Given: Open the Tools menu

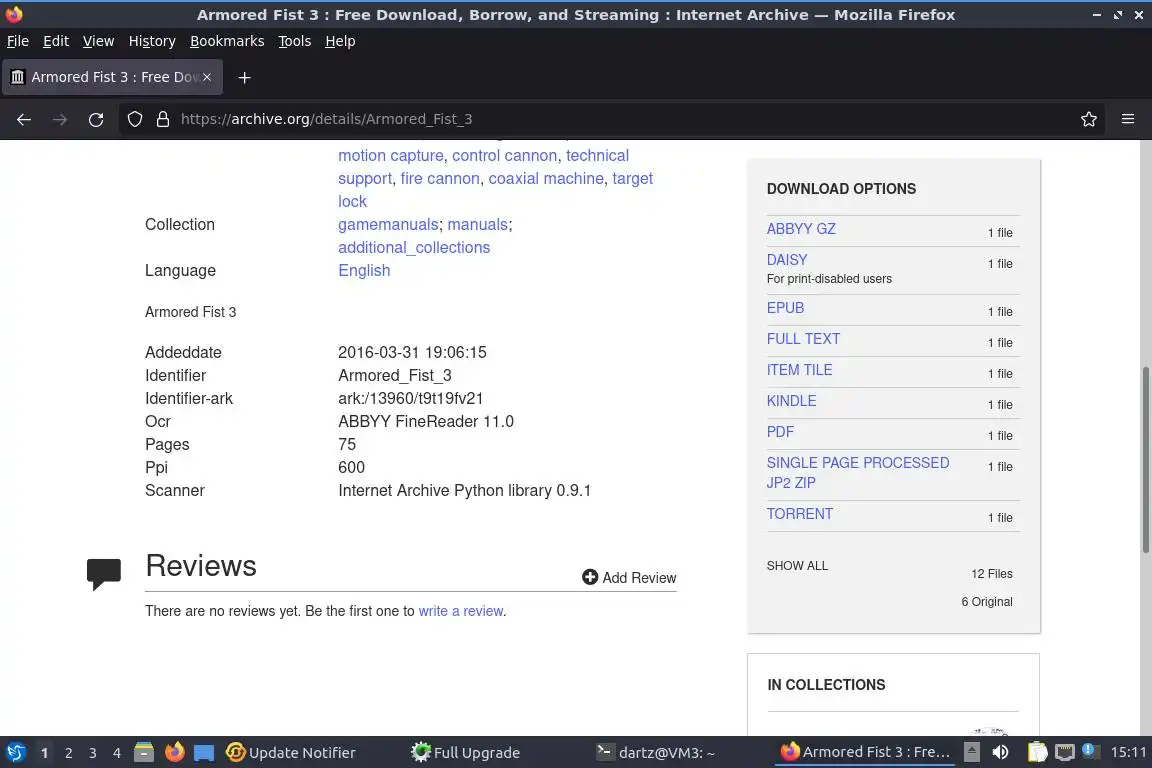Looking at the screenshot, I should 295,41.
